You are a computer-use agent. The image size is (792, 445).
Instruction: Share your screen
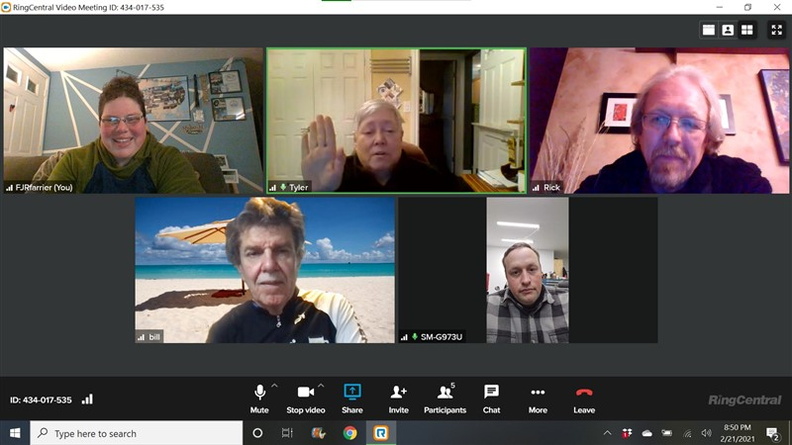click(x=352, y=399)
